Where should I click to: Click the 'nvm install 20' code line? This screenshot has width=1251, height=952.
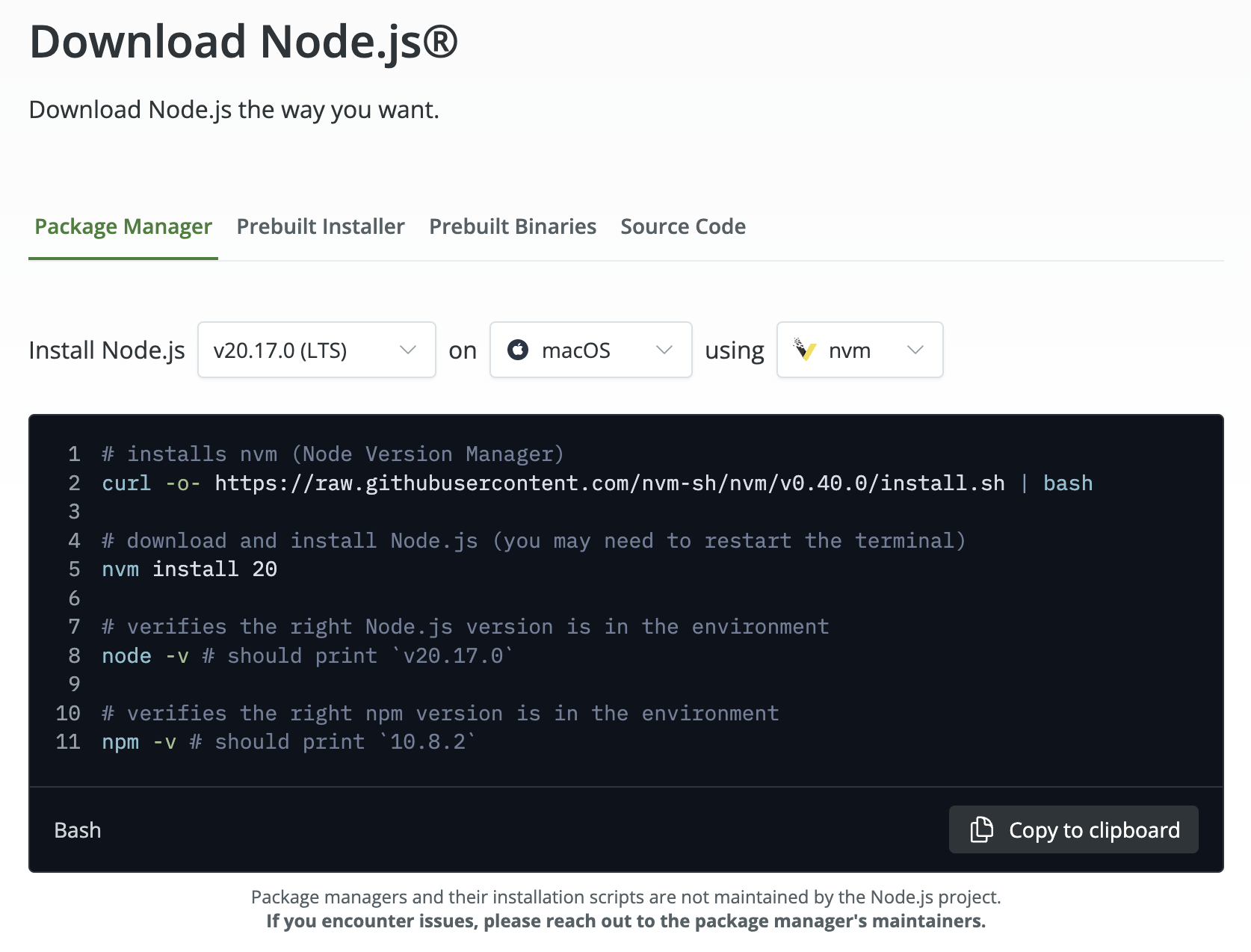(x=189, y=569)
